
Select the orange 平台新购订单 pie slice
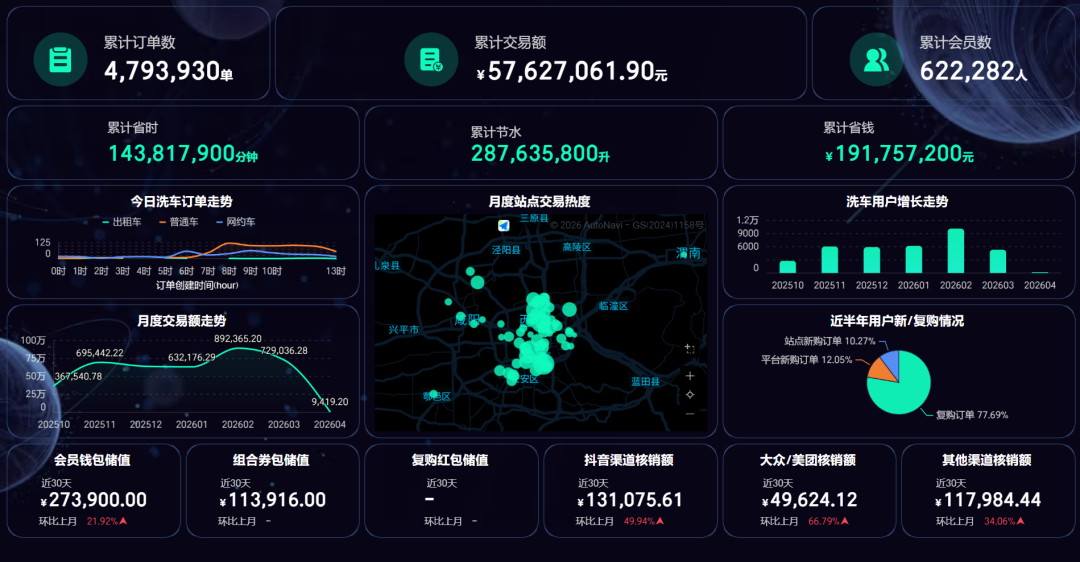coord(882,370)
